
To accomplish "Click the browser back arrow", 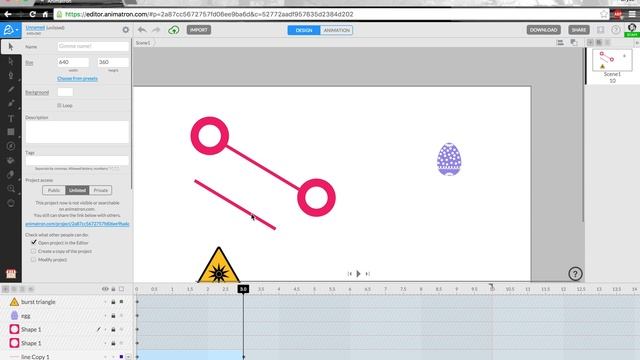I will 7,14.
